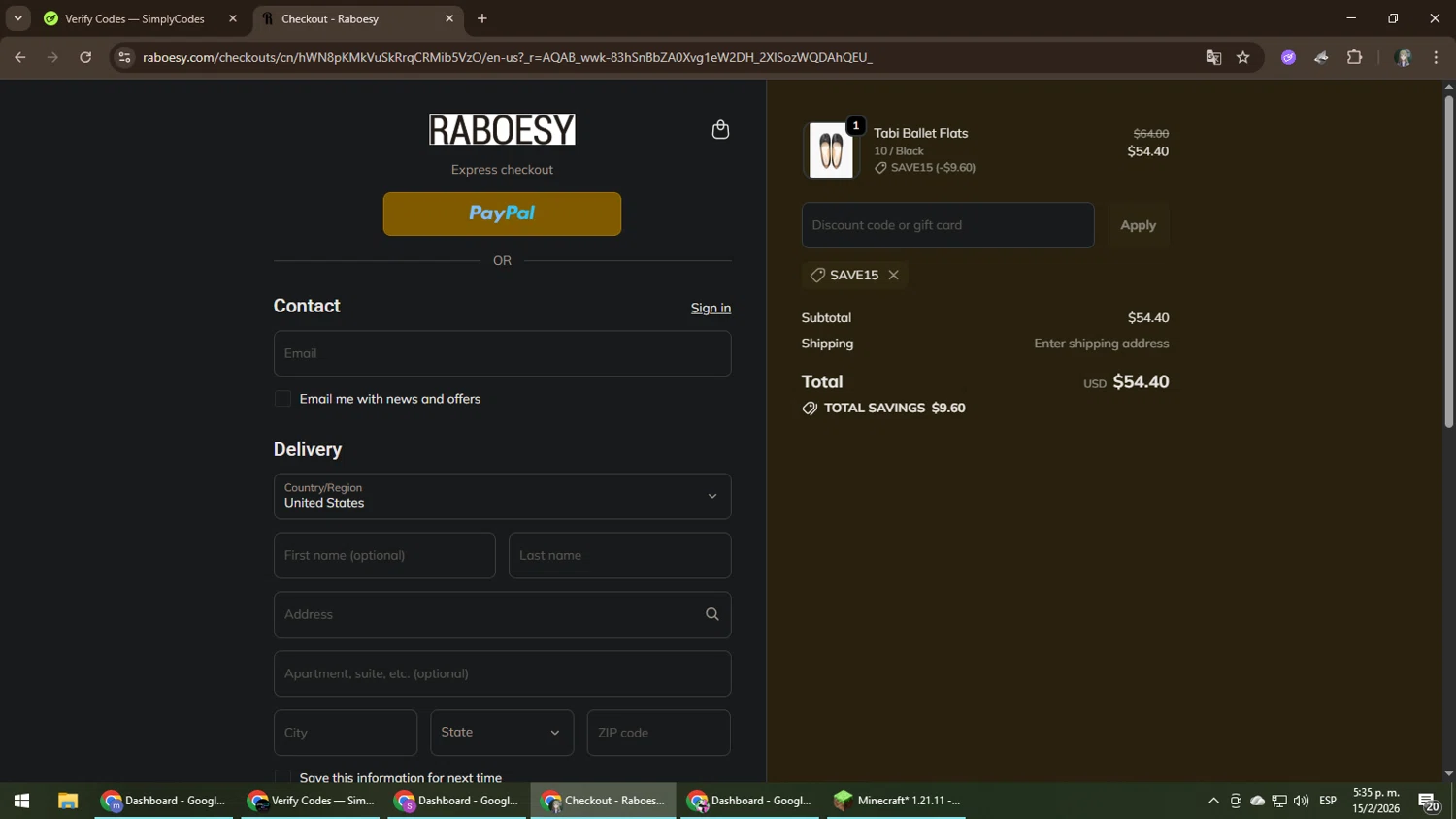Click the white extension icon beside Extensions
The height and width of the screenshot is (819, 1456).
pos(1322,57)
